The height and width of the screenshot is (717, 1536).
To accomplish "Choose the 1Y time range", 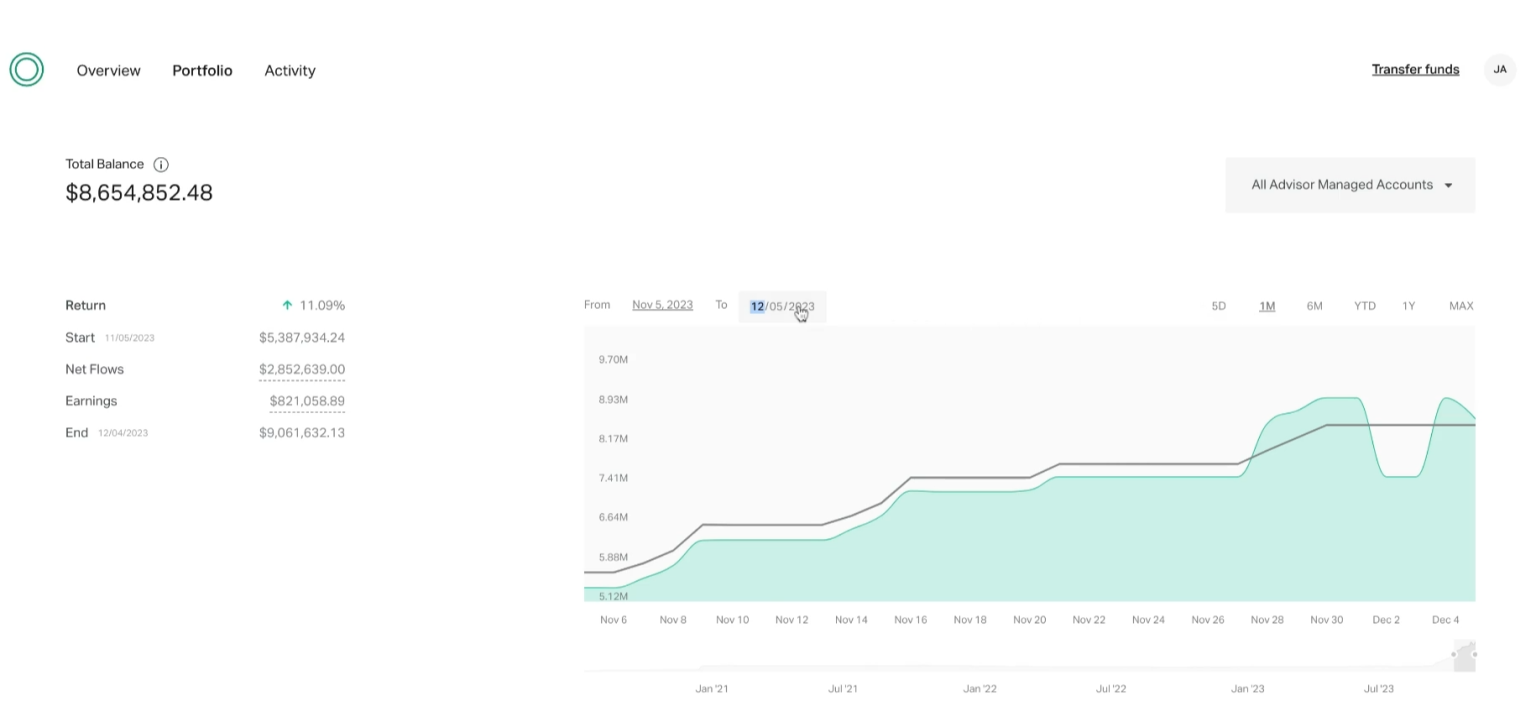I will (x=1408, y=306).
